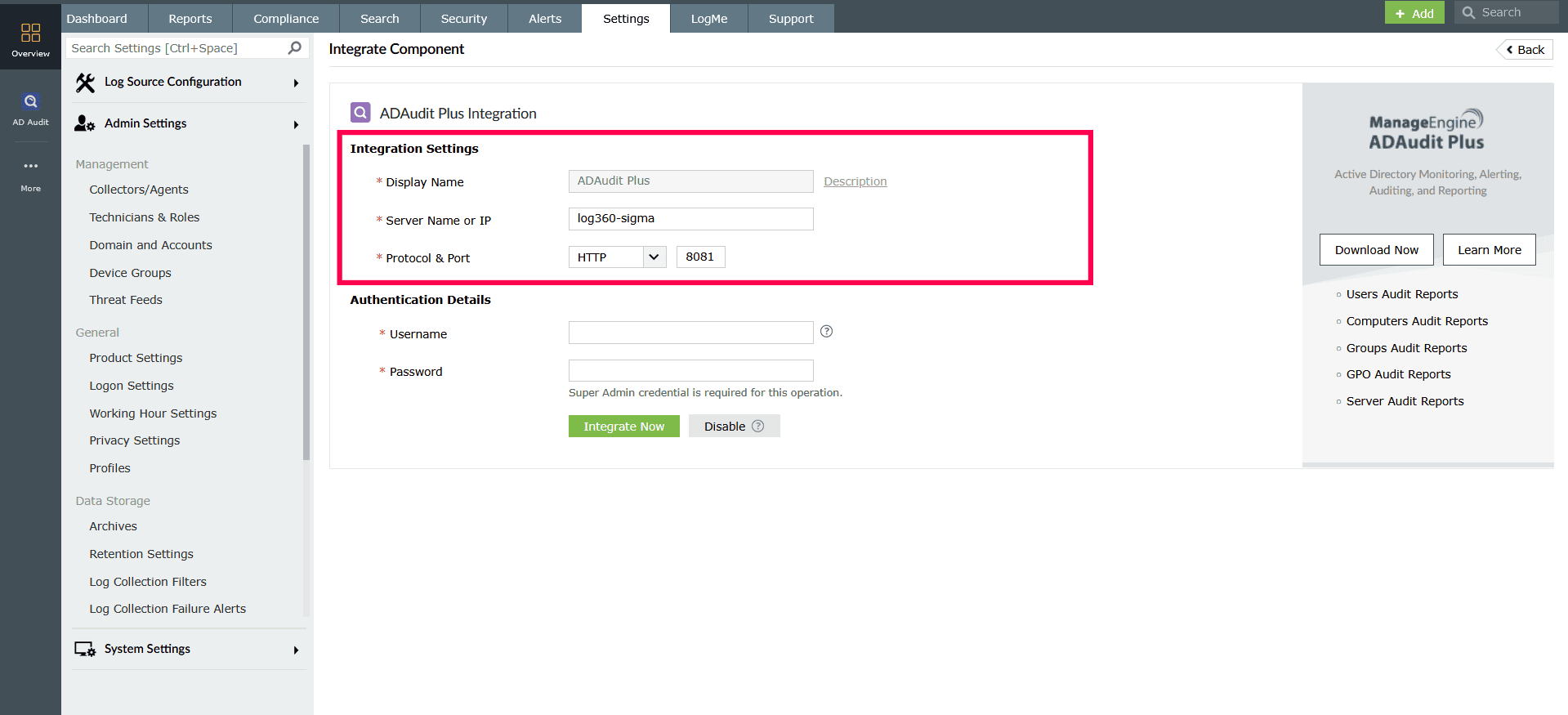Open the Support tab
1568x715 pixels.
tap(791, 18)
